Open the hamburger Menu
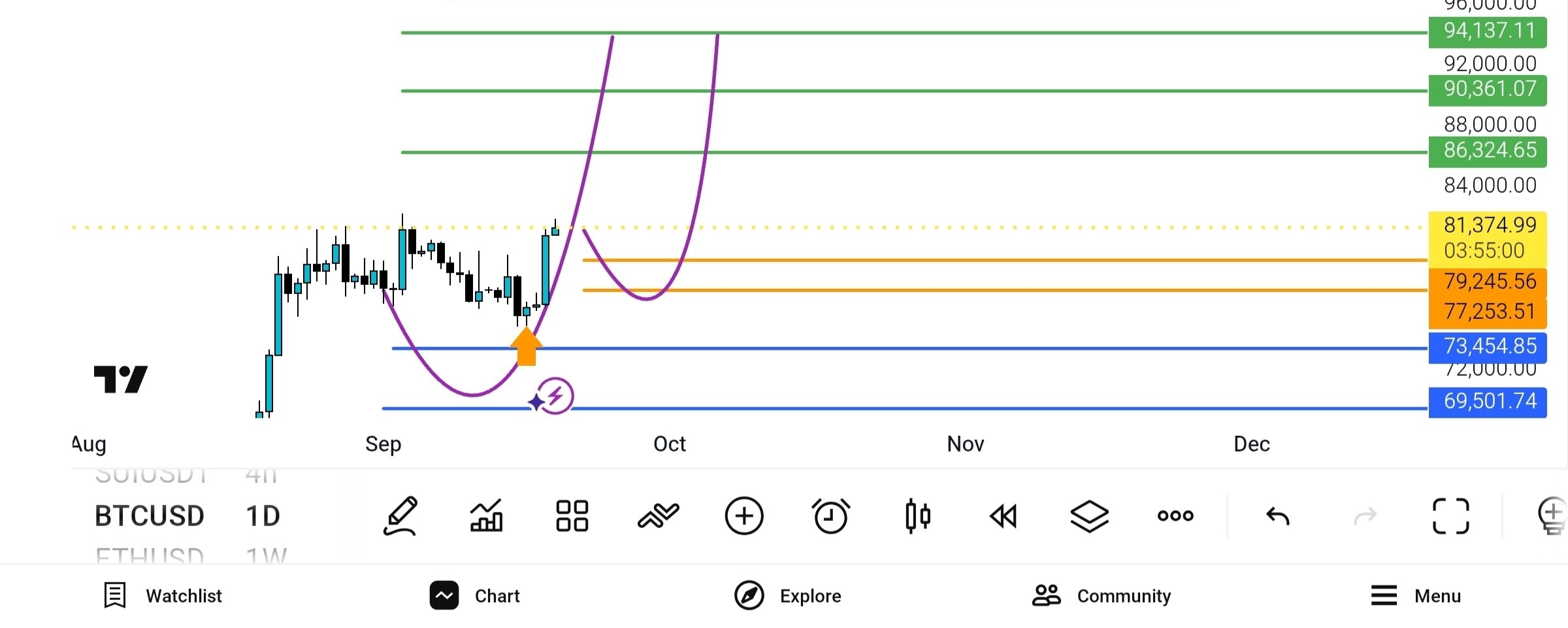Screen dimensions: 1568x628 point(1415,596)
